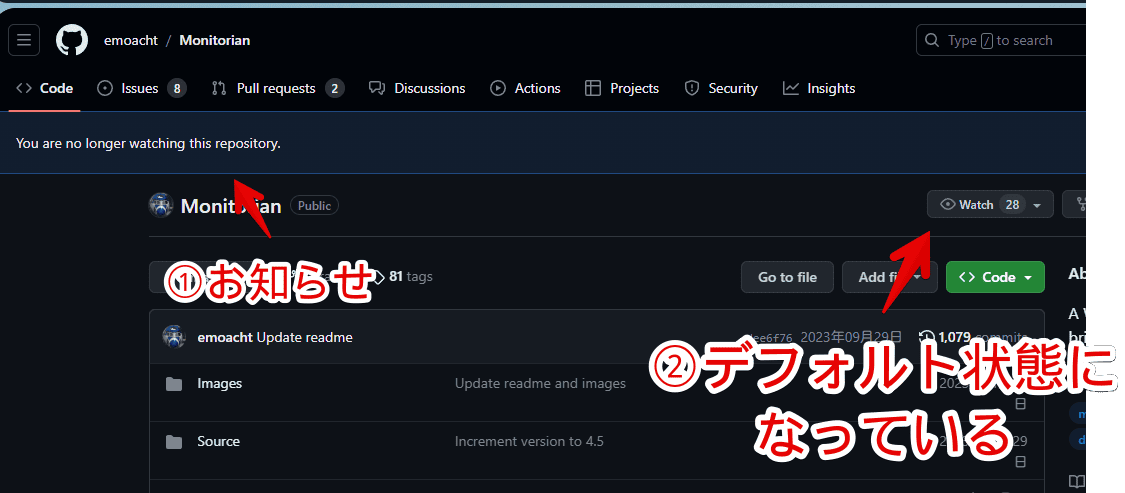Open the 1,079 commits history link
Screen dimensions: 1125x493
(x=974, y=337)
